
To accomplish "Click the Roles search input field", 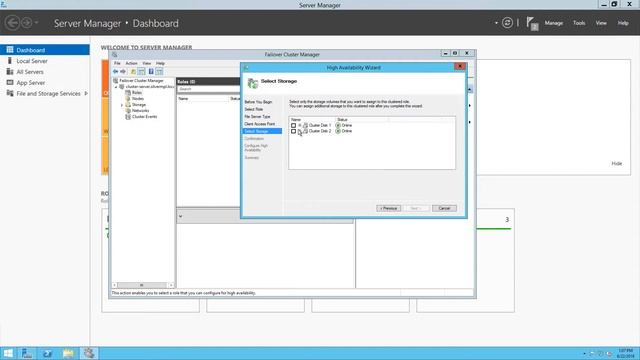I will (209, 89).
